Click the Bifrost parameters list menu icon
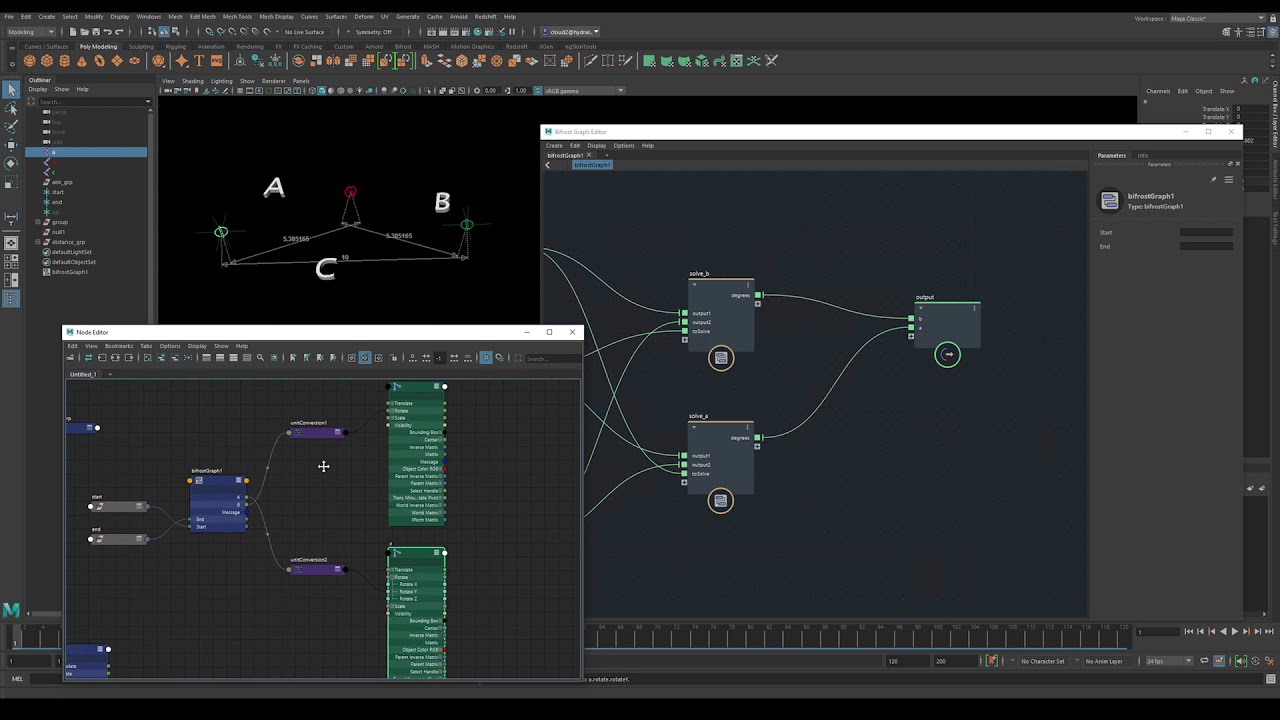This screenshot has width=1280, height=720. click(1229, 180)
